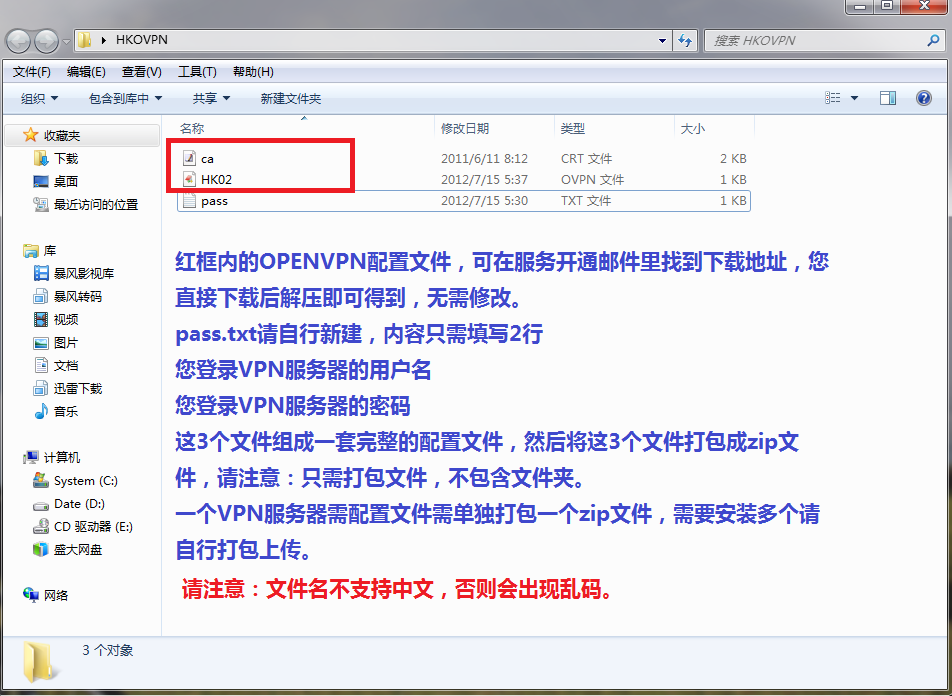Expand the 组织 dropdown menu
This screenshot has height=696, width=952.
pyautogui.click(x=39, y=98)
